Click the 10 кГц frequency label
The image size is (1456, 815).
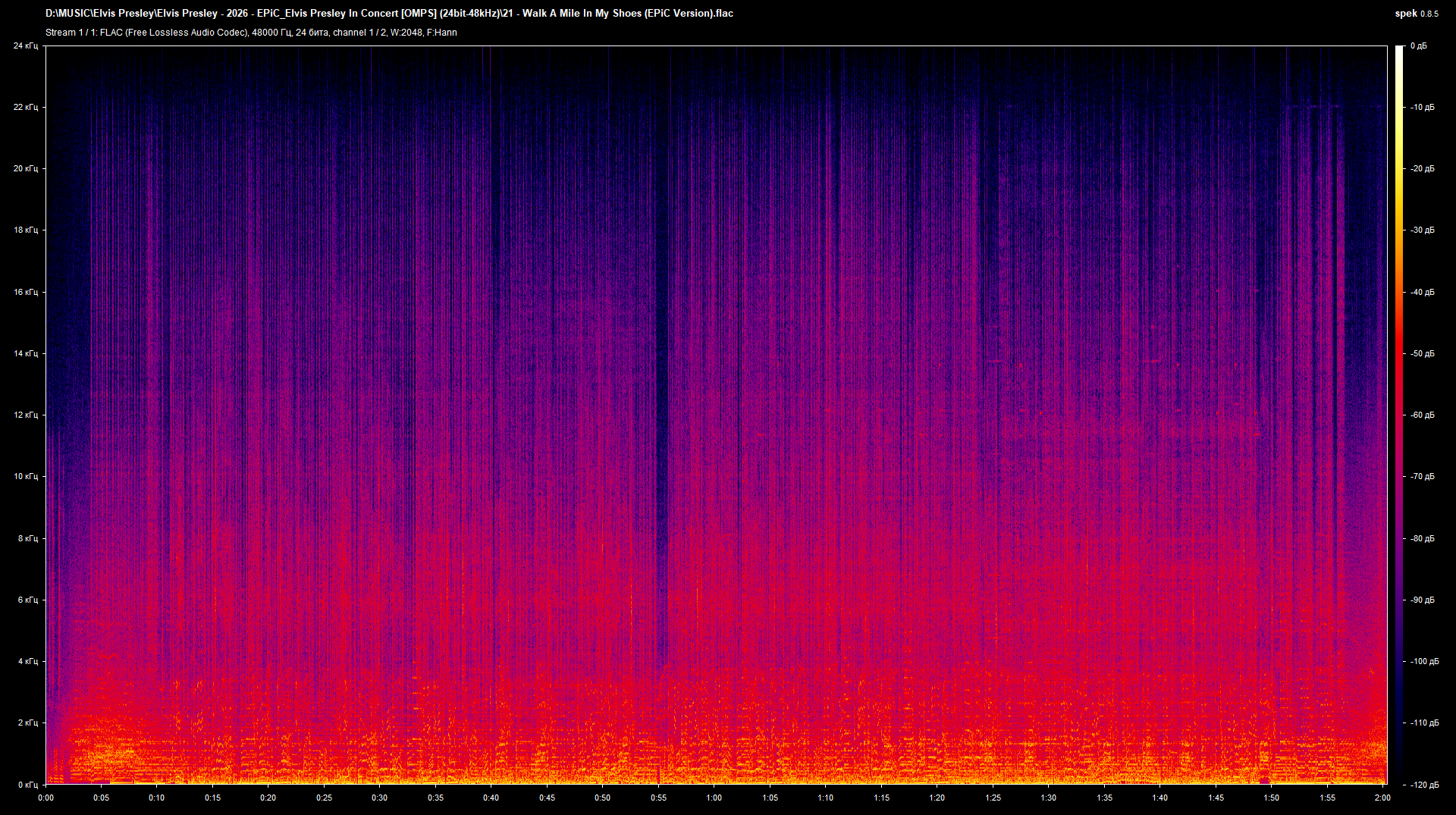26,476
